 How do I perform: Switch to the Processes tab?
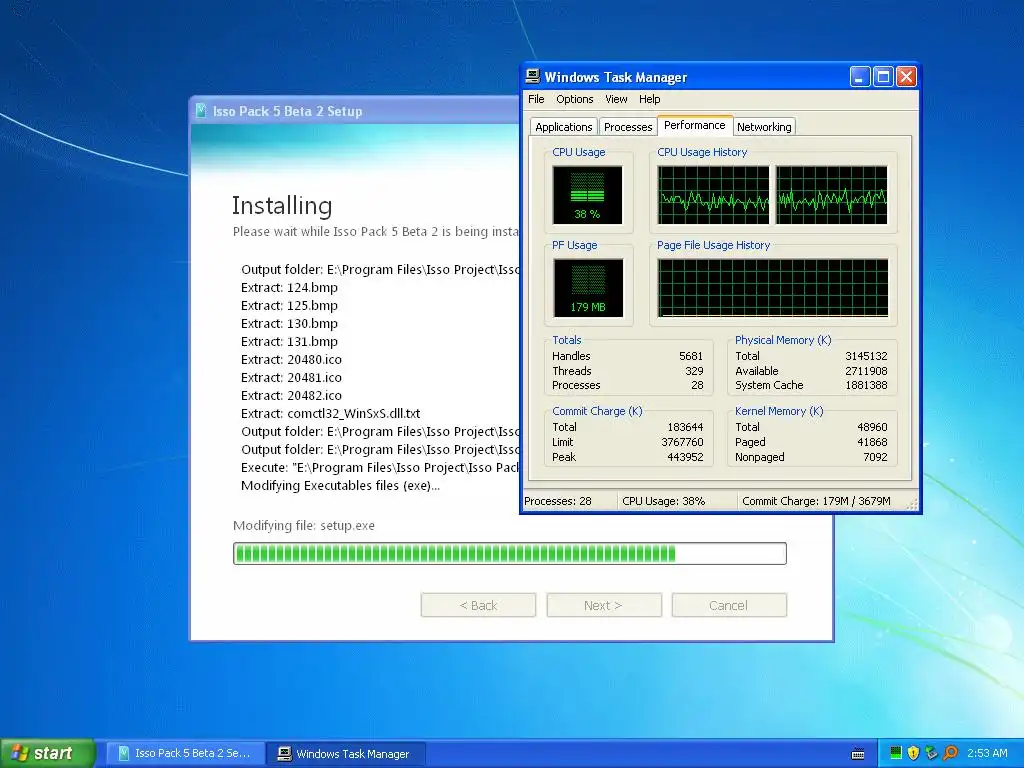(628, 127)
